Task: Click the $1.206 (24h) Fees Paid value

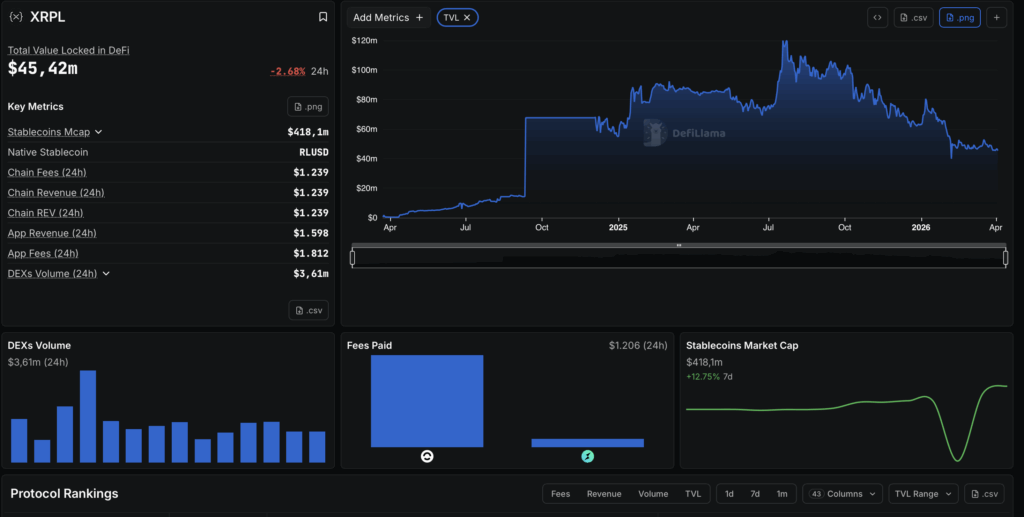Action: point(638,345)
